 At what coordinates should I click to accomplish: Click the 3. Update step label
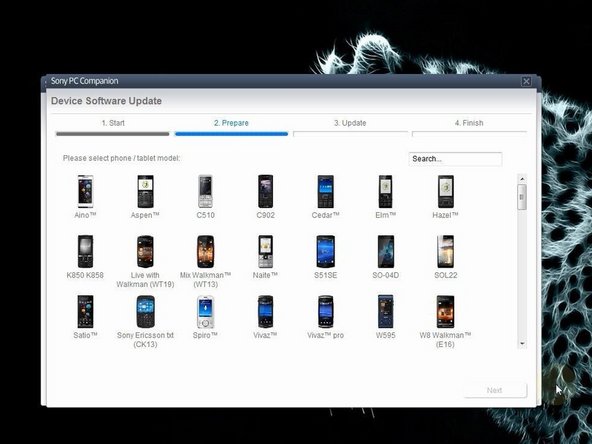tap(350, 123)
